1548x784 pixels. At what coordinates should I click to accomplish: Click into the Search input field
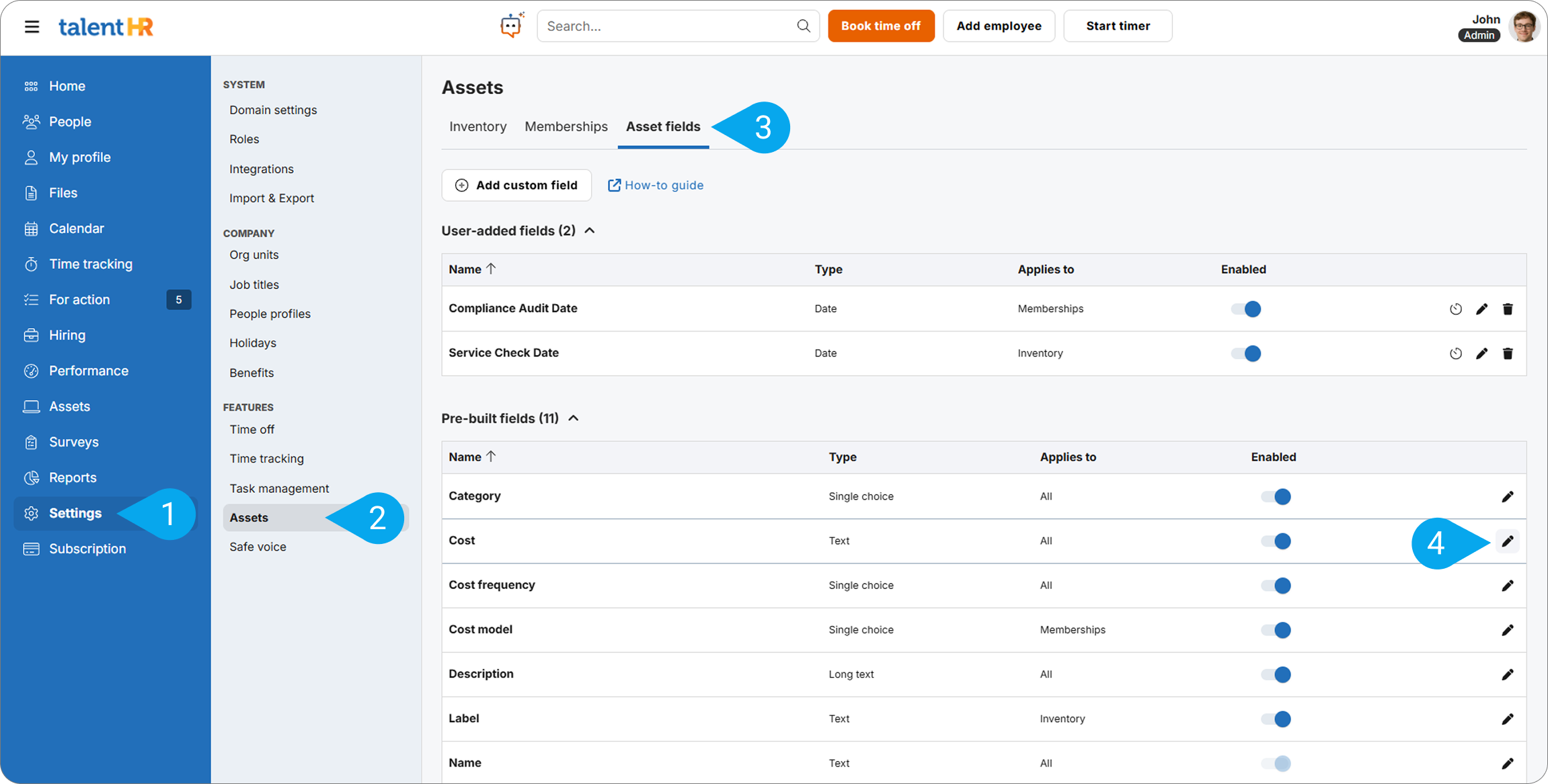[x=666, y=26]
